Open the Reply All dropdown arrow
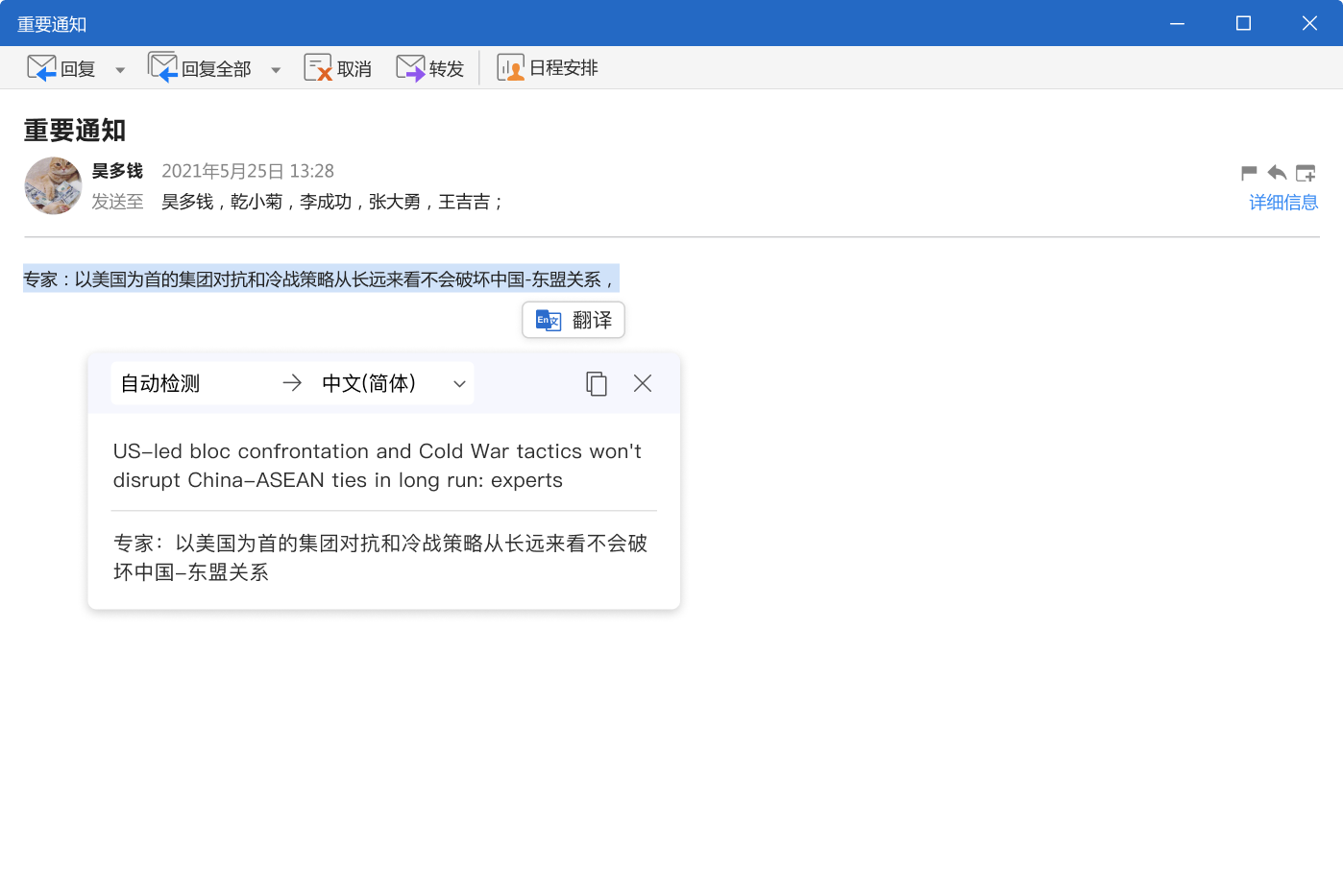Image resolution: width=1343 pixels, height=896 pixels. point(276,70)
